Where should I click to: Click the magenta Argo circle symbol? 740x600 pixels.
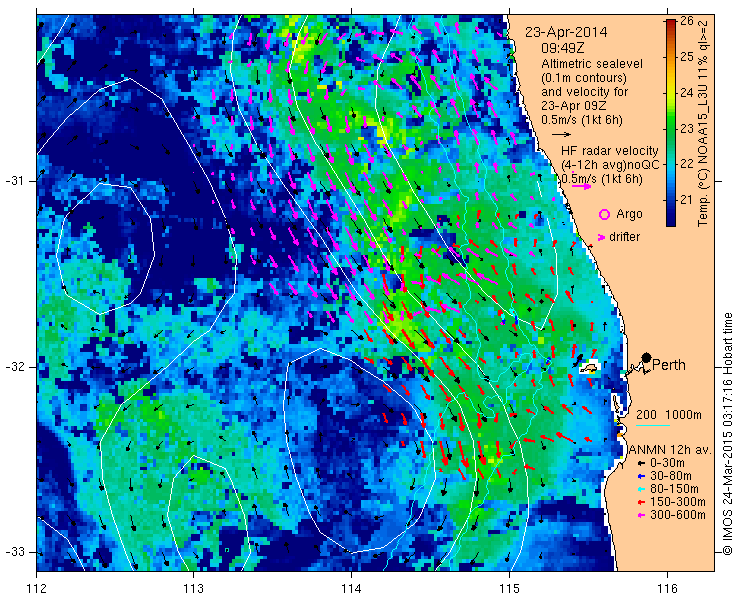pos(604,214)
